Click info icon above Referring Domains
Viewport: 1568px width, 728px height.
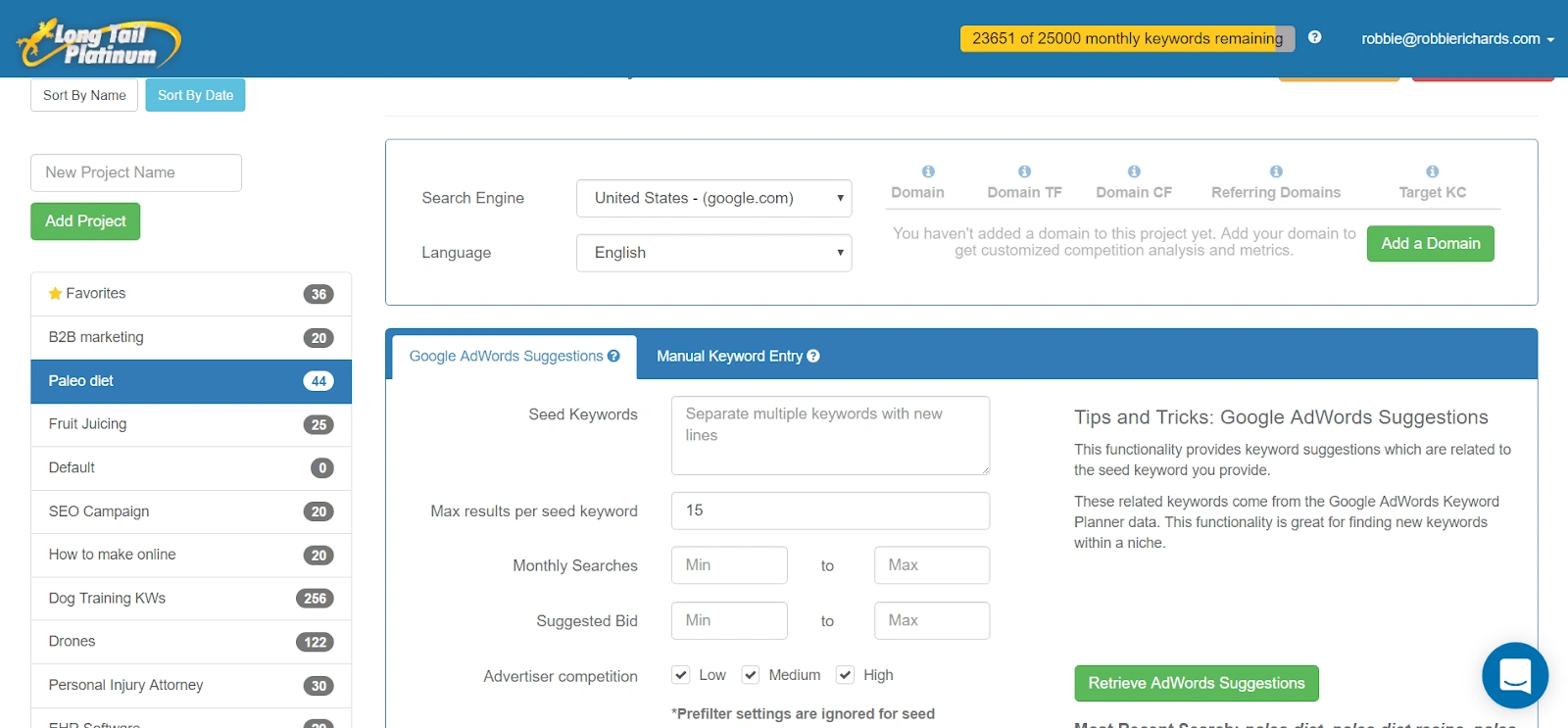(1276, 171)
